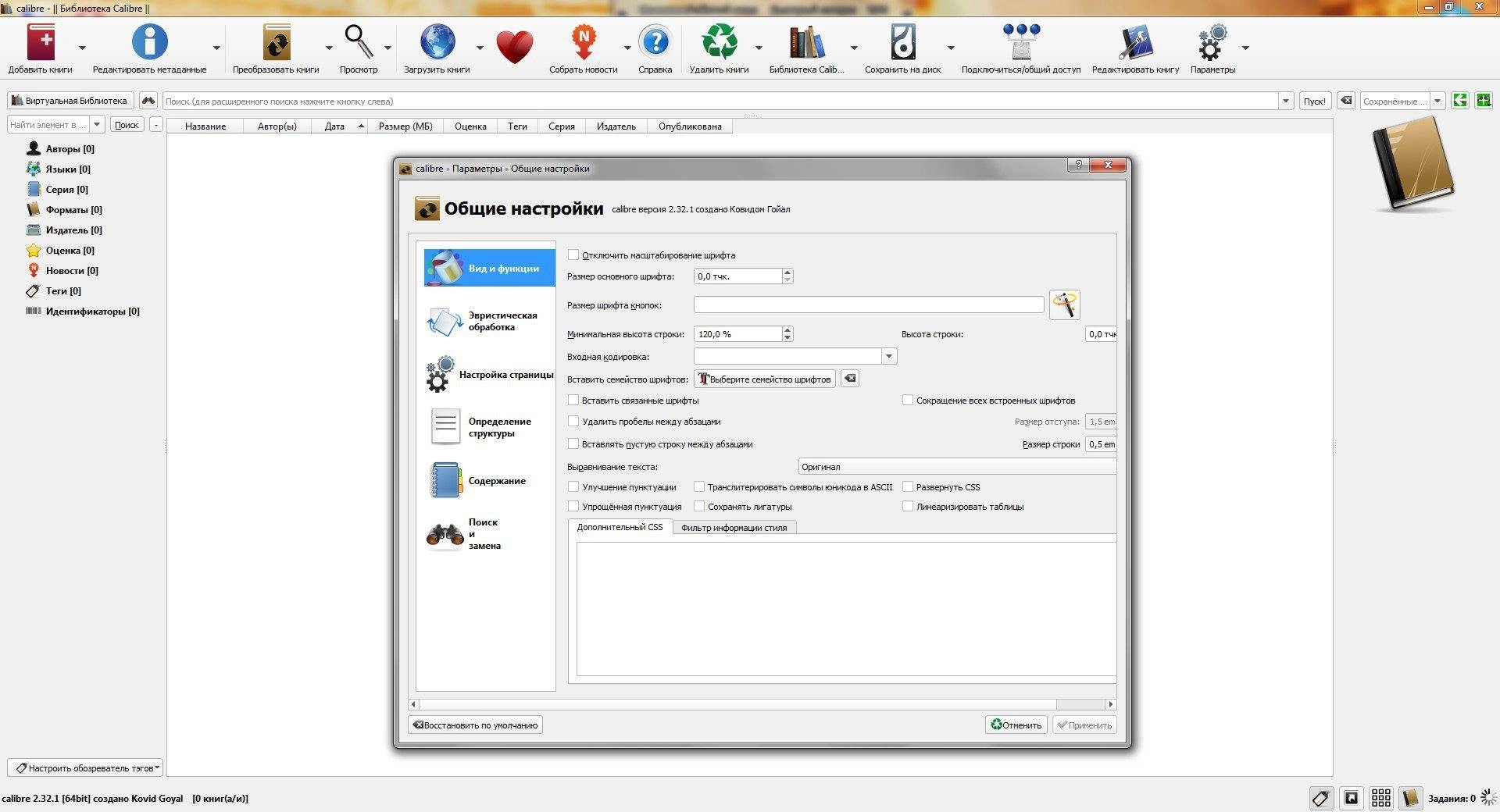1500x812 pixels.
Task: Click the Convert books icon
Action: pyautogui.click(x=276, y=42)
